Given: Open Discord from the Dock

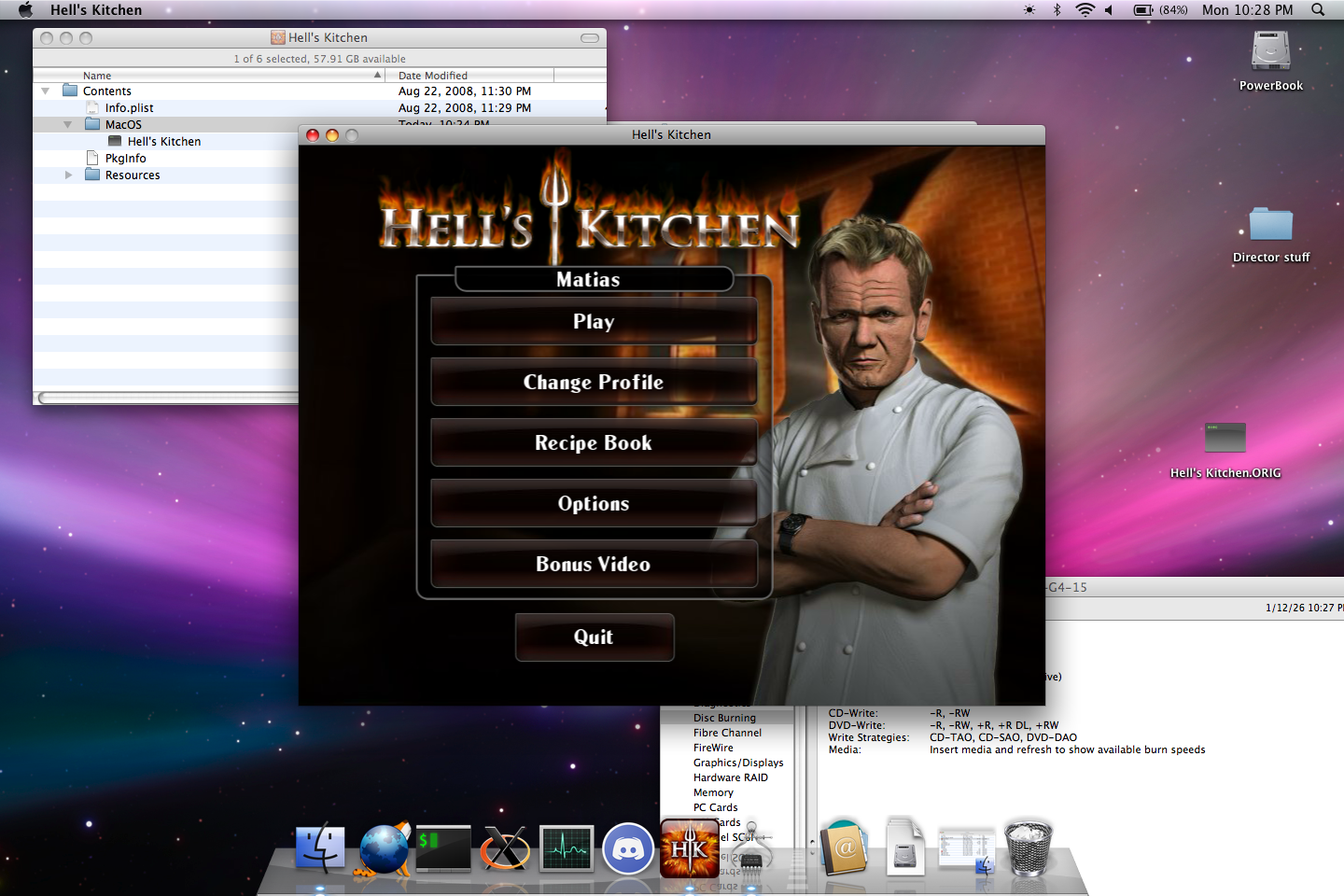Looking at the screenshot, I should pyautogui.click(x=628, y=848).
